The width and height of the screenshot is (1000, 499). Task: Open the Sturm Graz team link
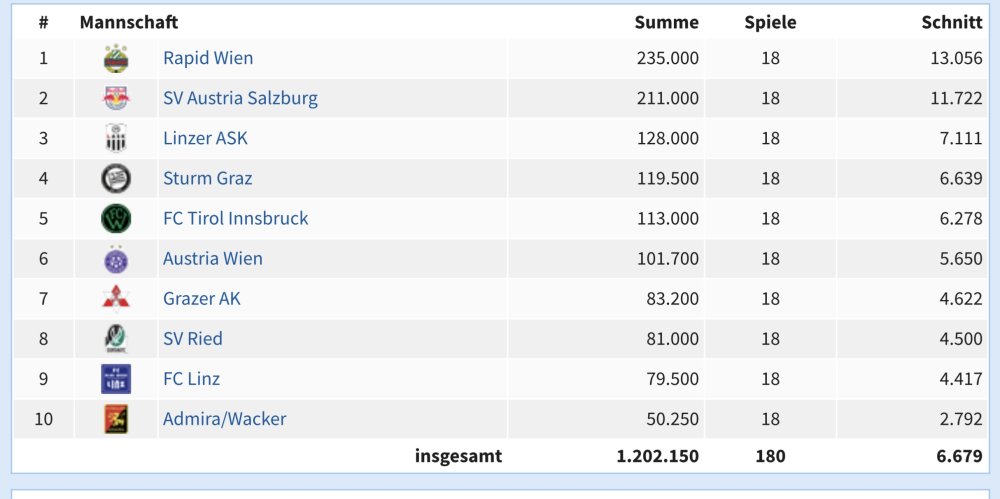point(207,178)
